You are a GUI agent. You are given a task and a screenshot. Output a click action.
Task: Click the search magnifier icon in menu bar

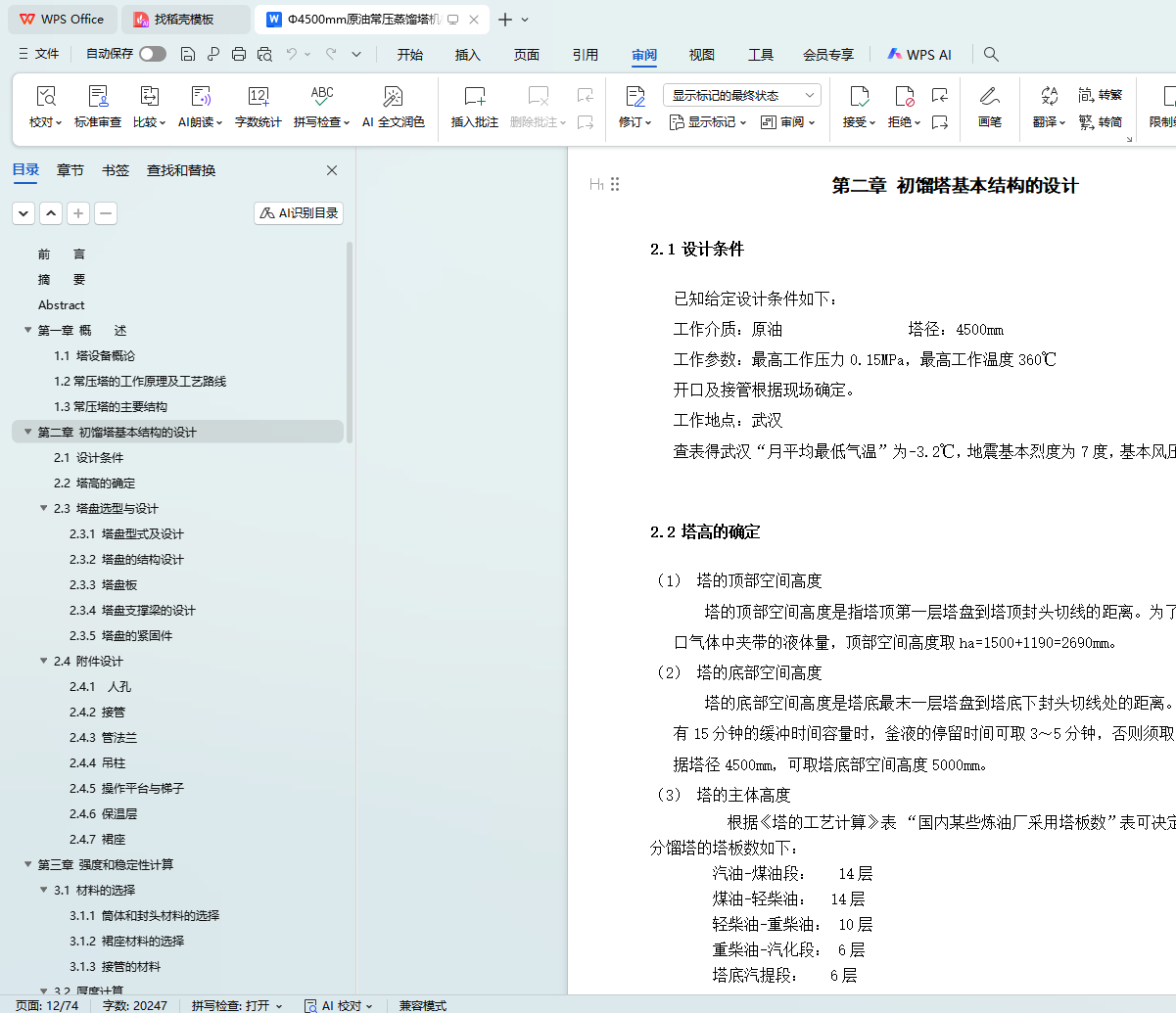(x=991, y=55)
